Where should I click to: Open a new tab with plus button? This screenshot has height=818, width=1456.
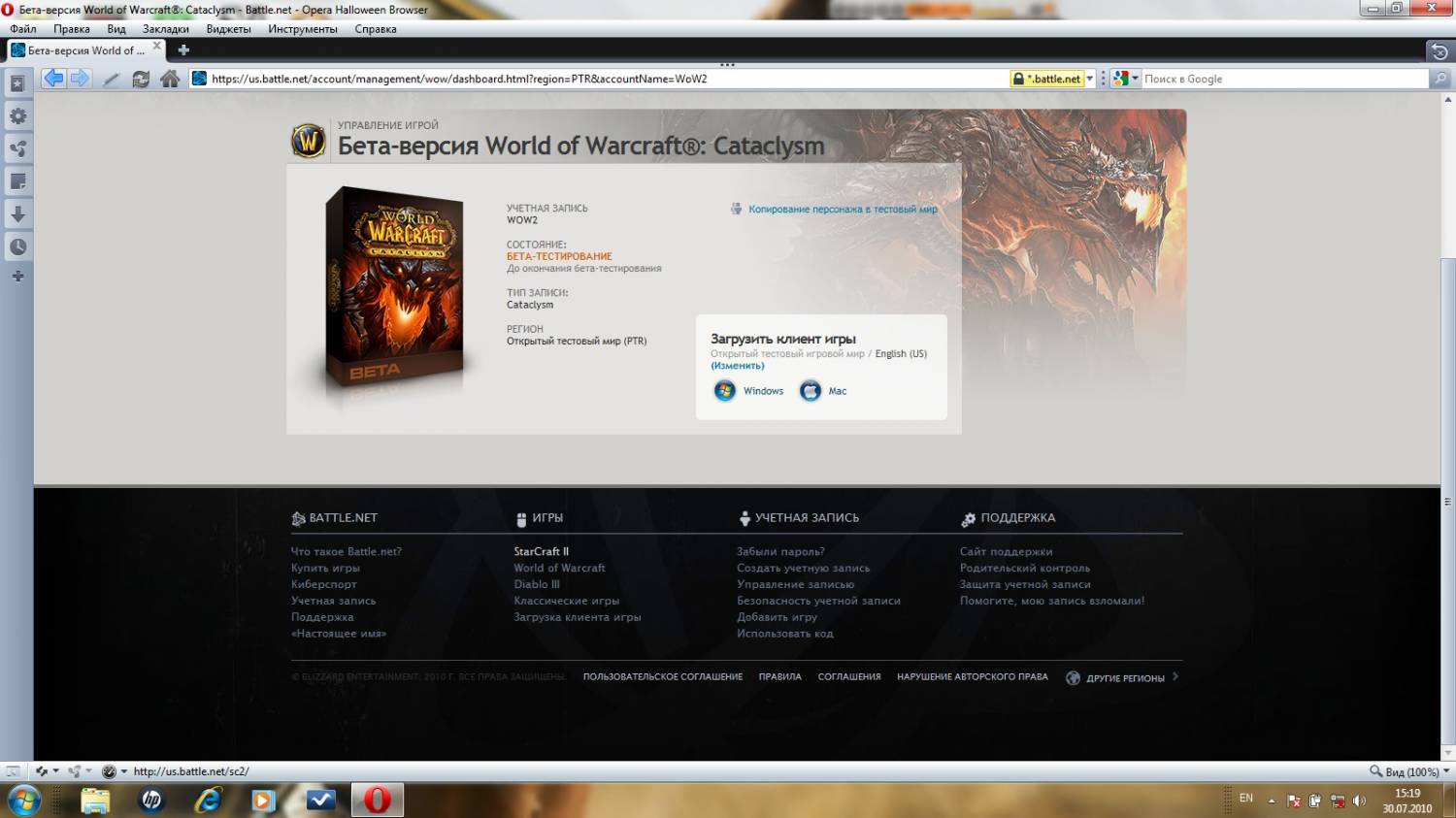tap(183, 49)
